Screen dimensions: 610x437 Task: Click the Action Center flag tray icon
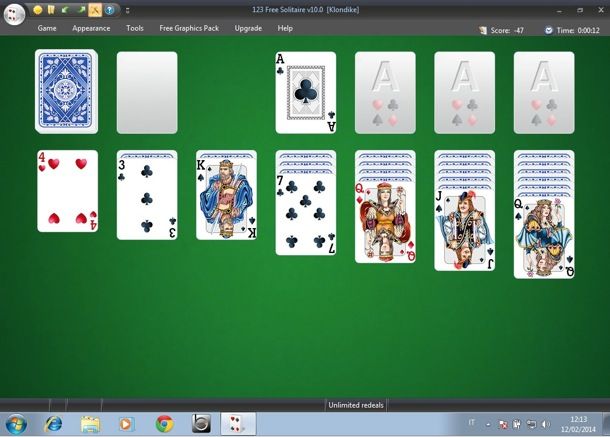coord(503,425)
